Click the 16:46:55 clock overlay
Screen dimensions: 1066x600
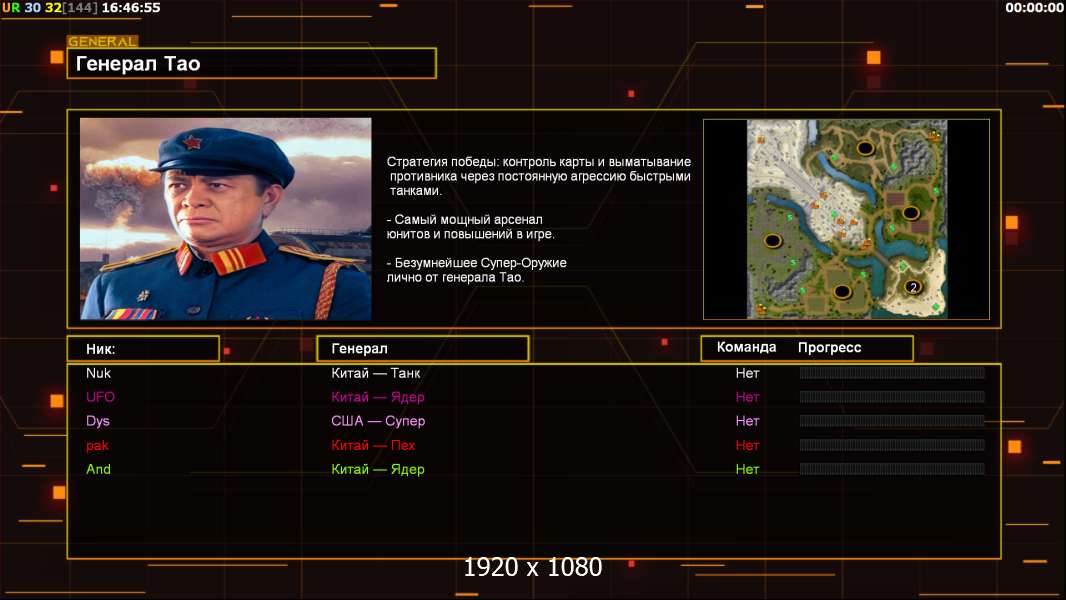(131, 8)
